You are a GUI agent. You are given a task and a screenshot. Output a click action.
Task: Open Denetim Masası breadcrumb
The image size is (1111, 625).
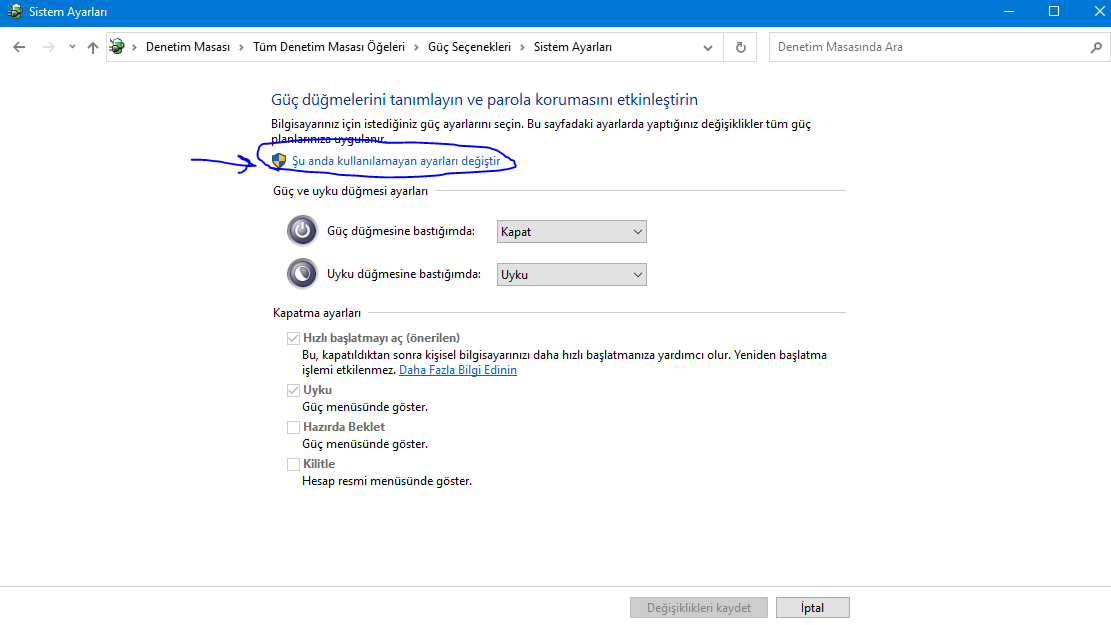click(188, 47)
